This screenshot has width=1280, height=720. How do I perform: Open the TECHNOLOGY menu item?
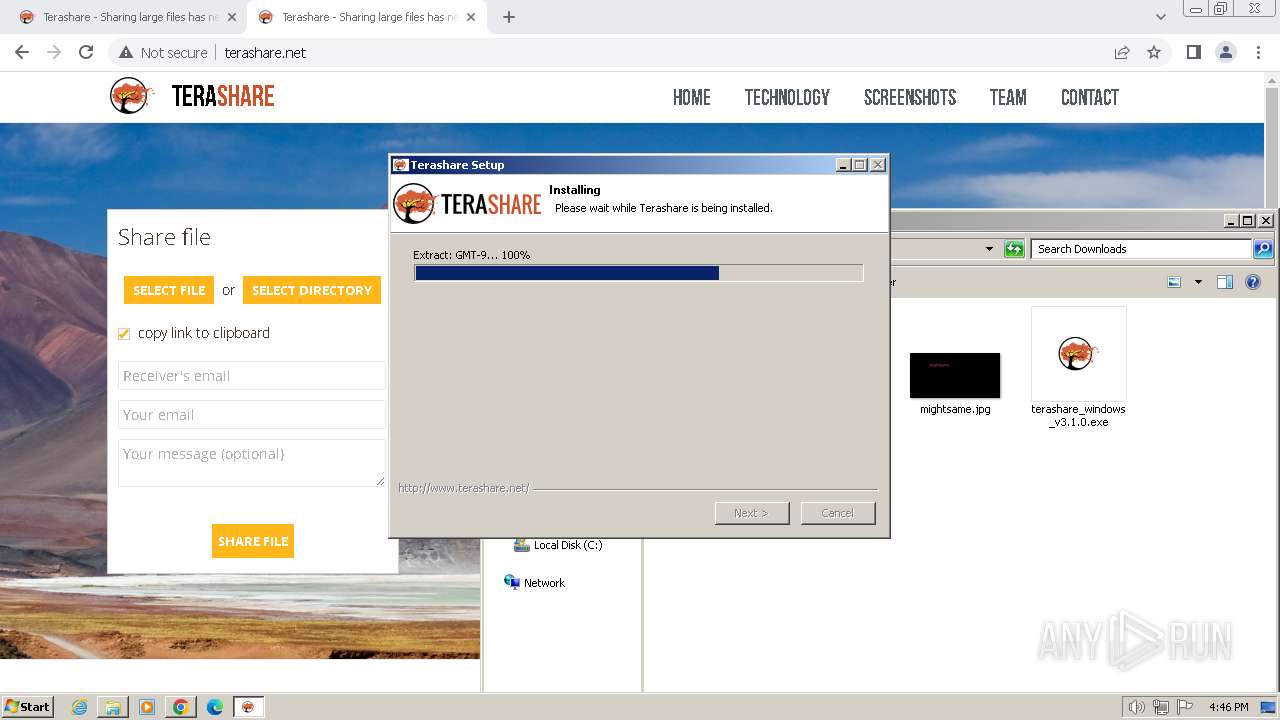[x=787, y=97]
